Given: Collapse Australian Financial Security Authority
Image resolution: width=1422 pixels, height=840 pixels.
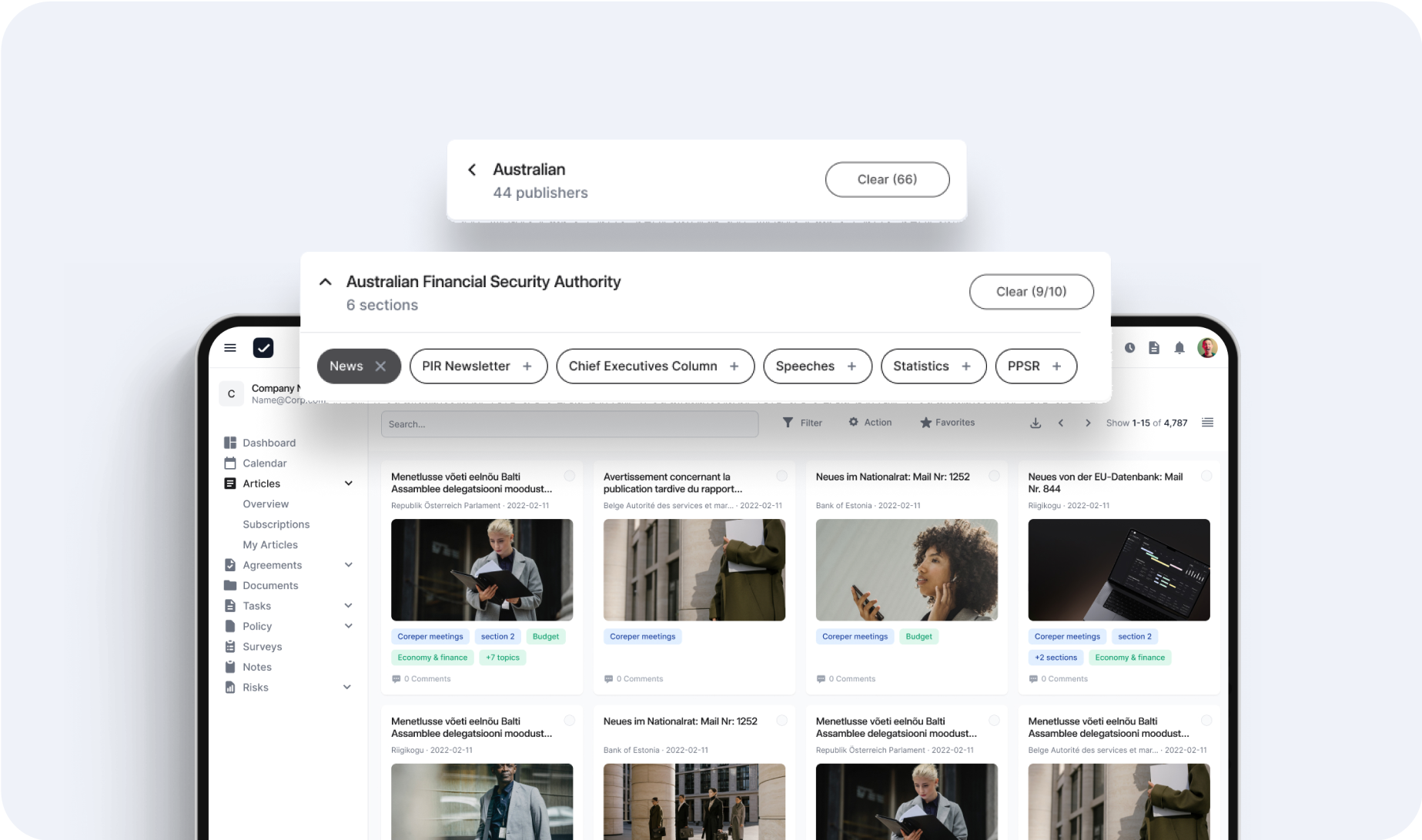Looking at the screenshot, I should pyautogui.click(x=326, y=282).
